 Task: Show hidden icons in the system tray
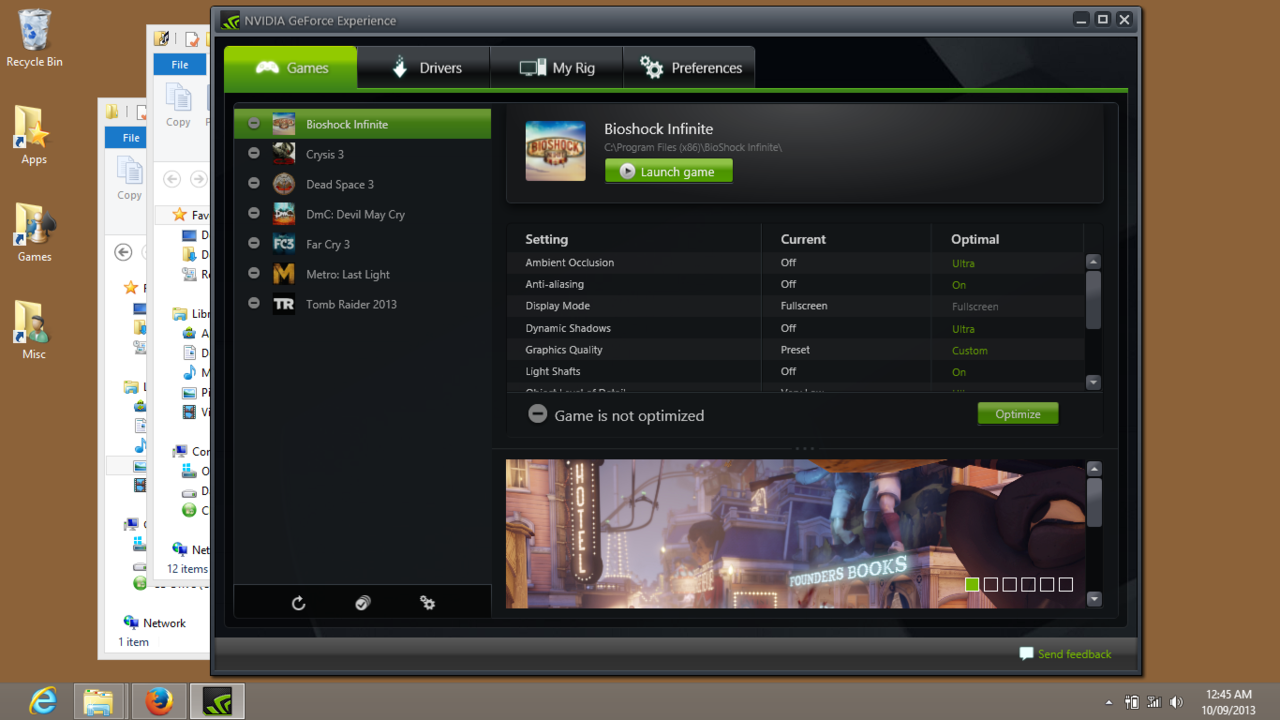pos(1108,703)
